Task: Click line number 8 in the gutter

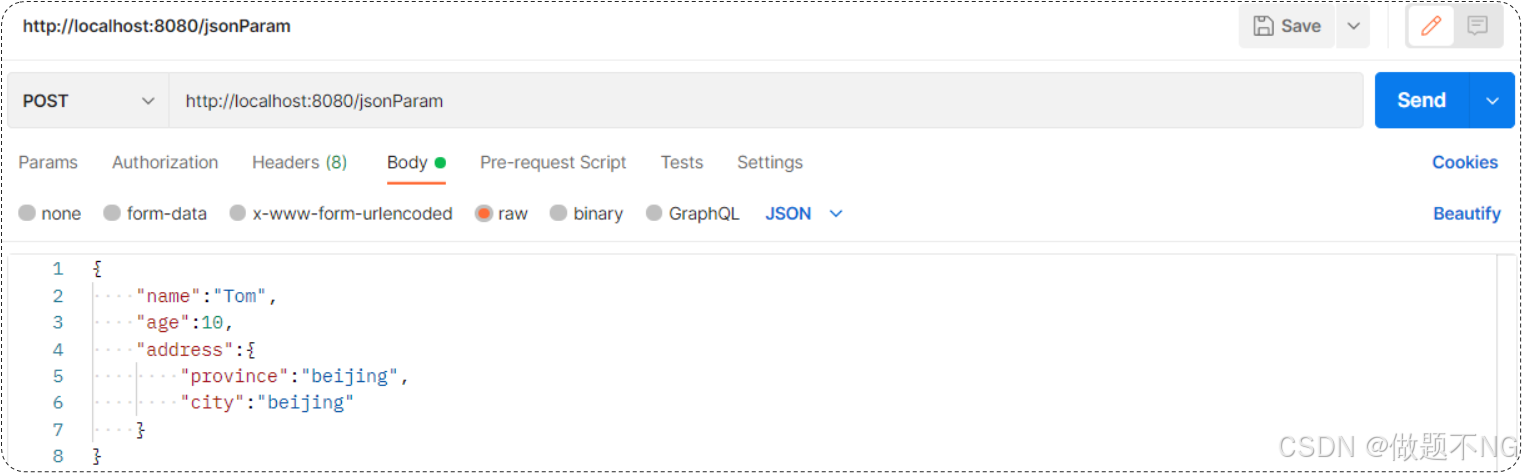Action: point(58,456)
